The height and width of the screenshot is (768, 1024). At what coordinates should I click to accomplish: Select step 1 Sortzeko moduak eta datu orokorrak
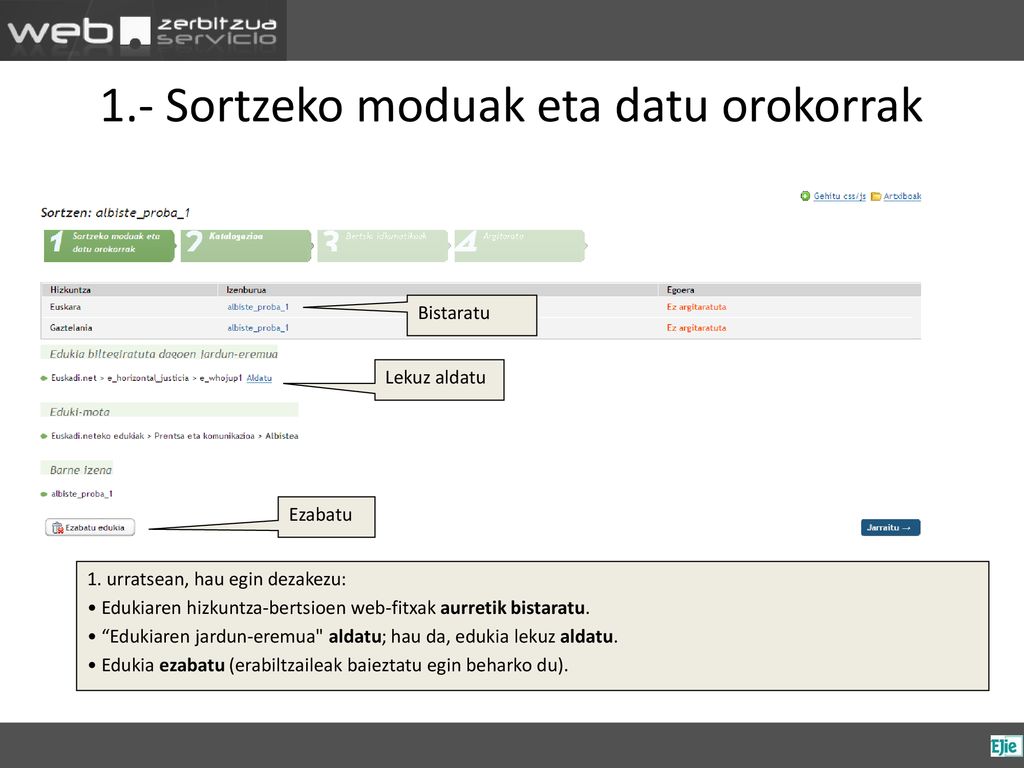click(109, 246)
